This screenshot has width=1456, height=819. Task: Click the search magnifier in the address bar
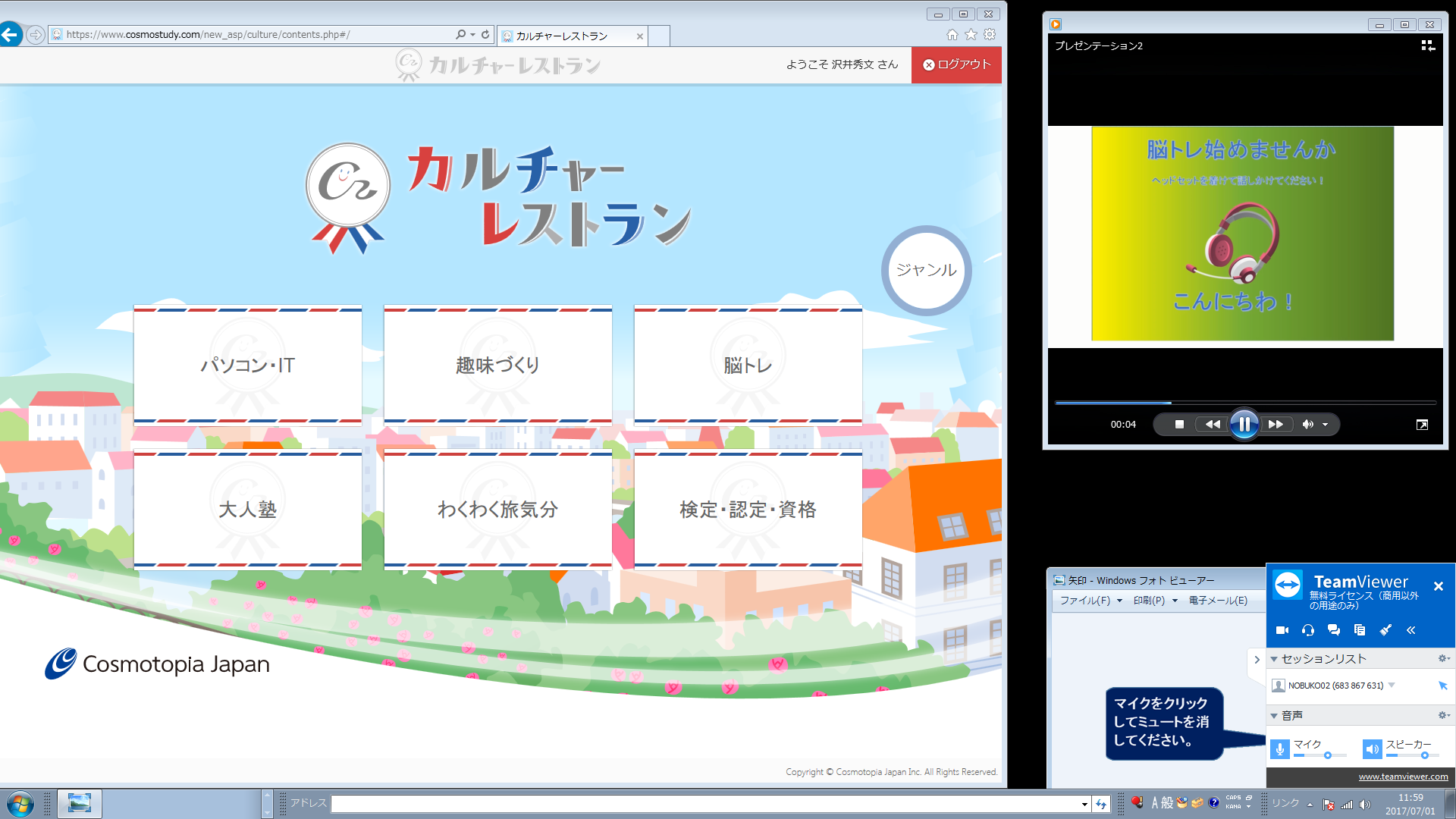(x=460, y=34)
